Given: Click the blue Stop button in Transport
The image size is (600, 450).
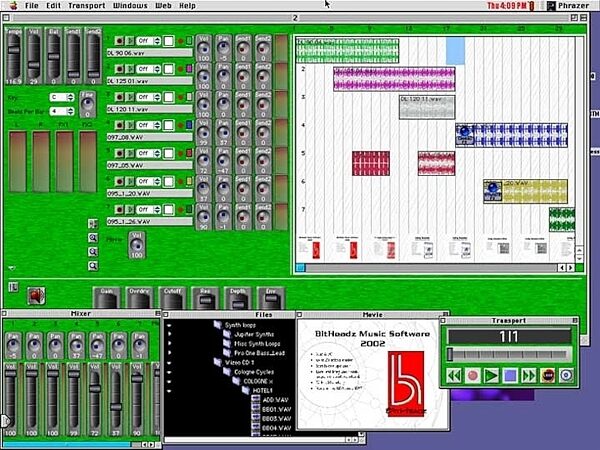Looking at the screenshot, I should tap(510, 375).
